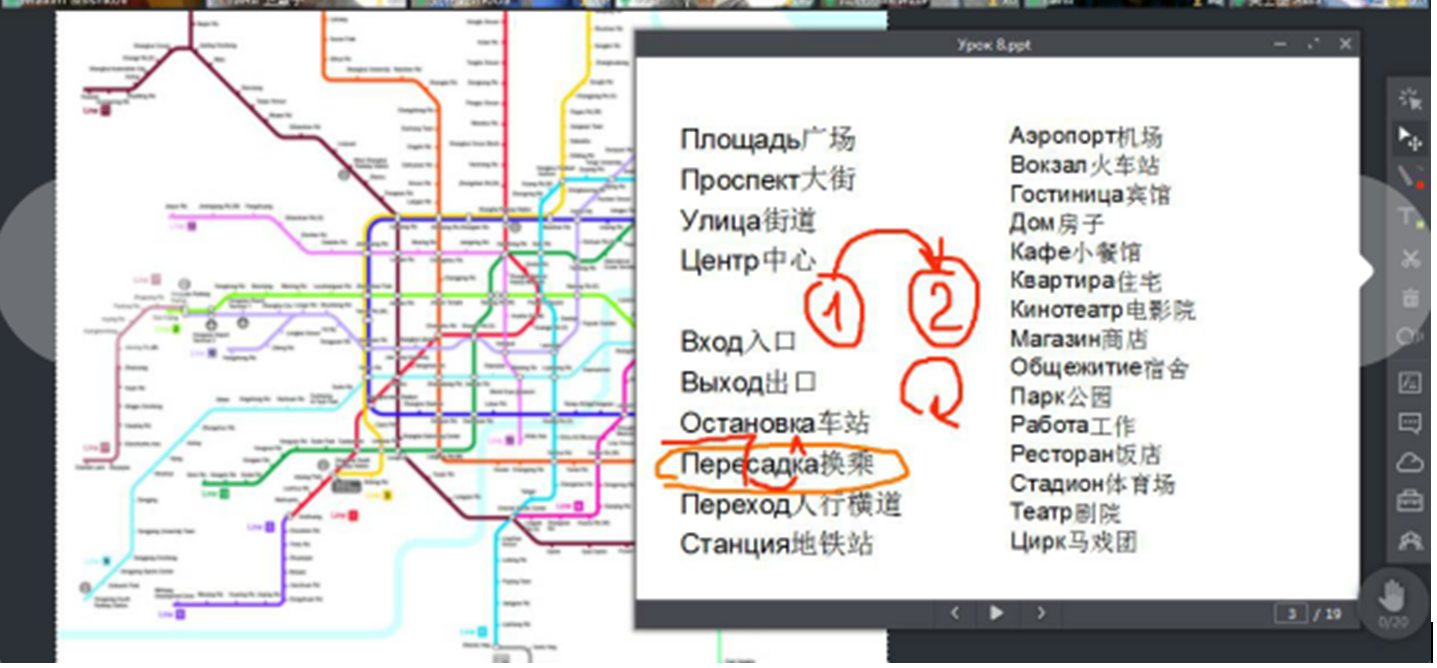The height and width of the screenshot is (668, 1437).
Task: Open the shapes tool icon
Action: [1410, 337]
